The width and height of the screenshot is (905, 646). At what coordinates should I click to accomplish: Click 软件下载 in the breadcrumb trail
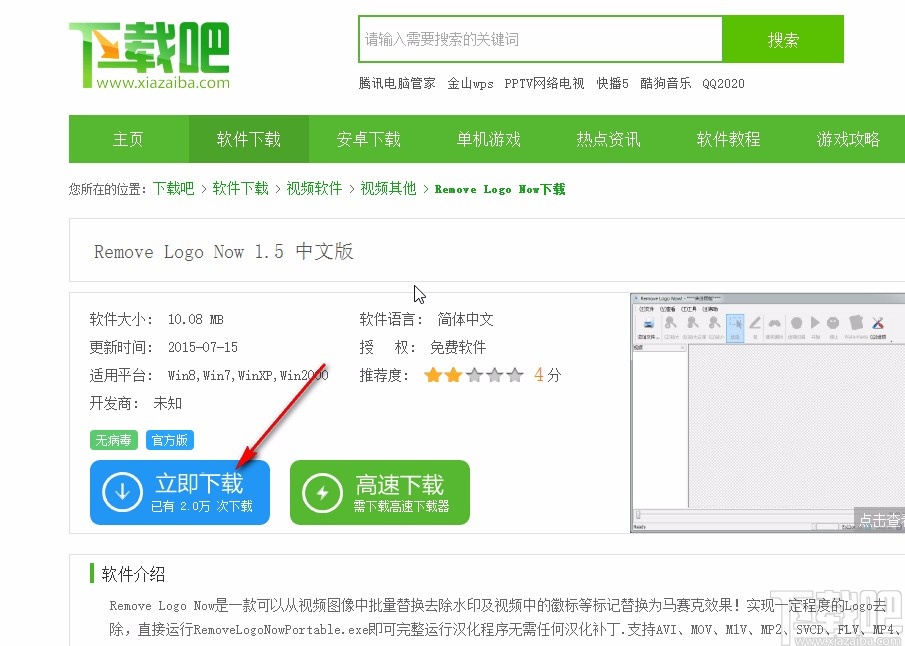coord(241,189)
